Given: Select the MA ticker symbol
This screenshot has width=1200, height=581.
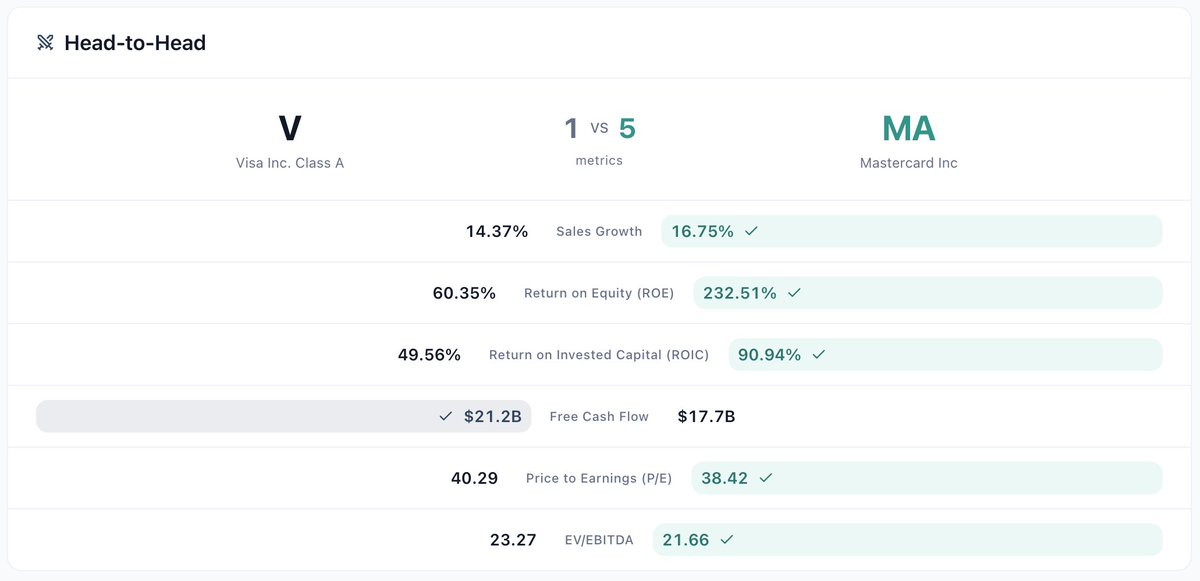Looking at the screenshot, I should tap(909, 128).
